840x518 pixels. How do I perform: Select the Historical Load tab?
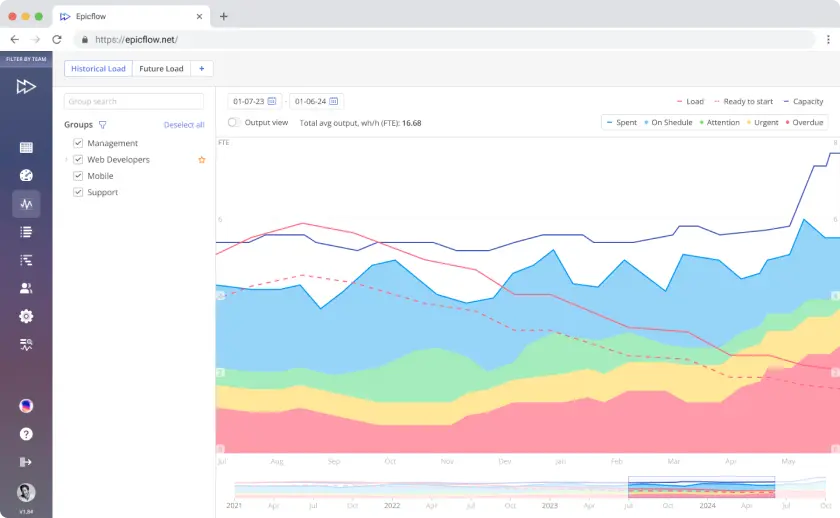pos(98,69)
